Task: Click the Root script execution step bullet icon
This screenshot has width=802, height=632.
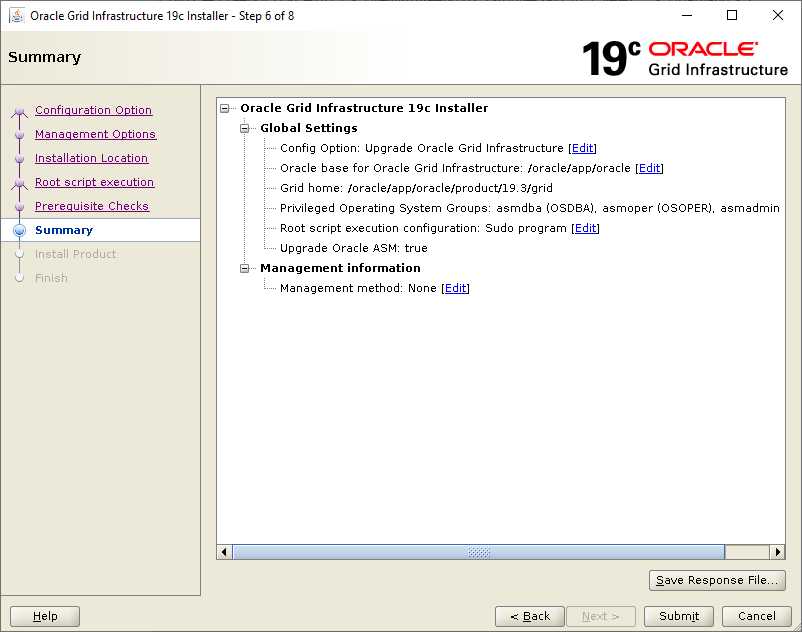Action: tap(19, 183)
